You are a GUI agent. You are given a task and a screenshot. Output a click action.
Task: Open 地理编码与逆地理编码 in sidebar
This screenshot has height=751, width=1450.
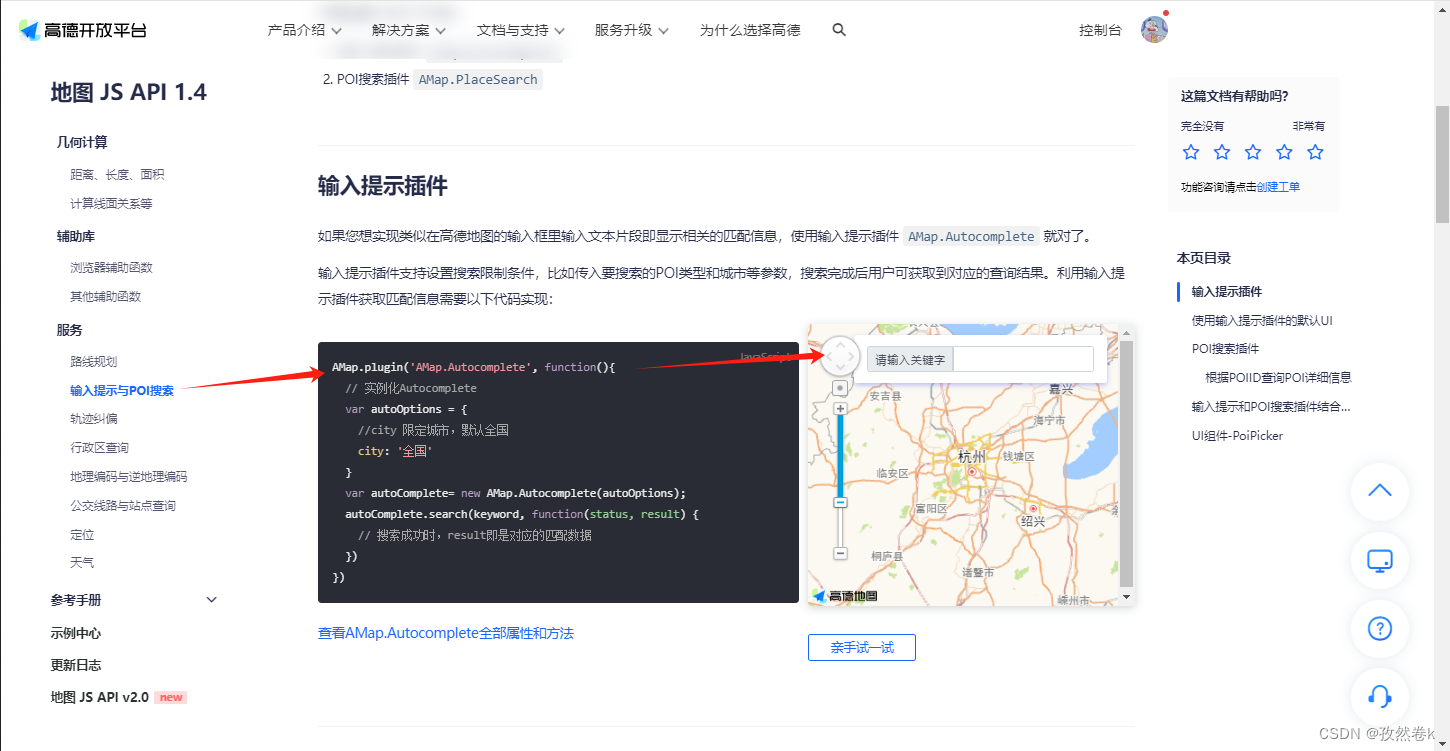[x=128, y=476]
